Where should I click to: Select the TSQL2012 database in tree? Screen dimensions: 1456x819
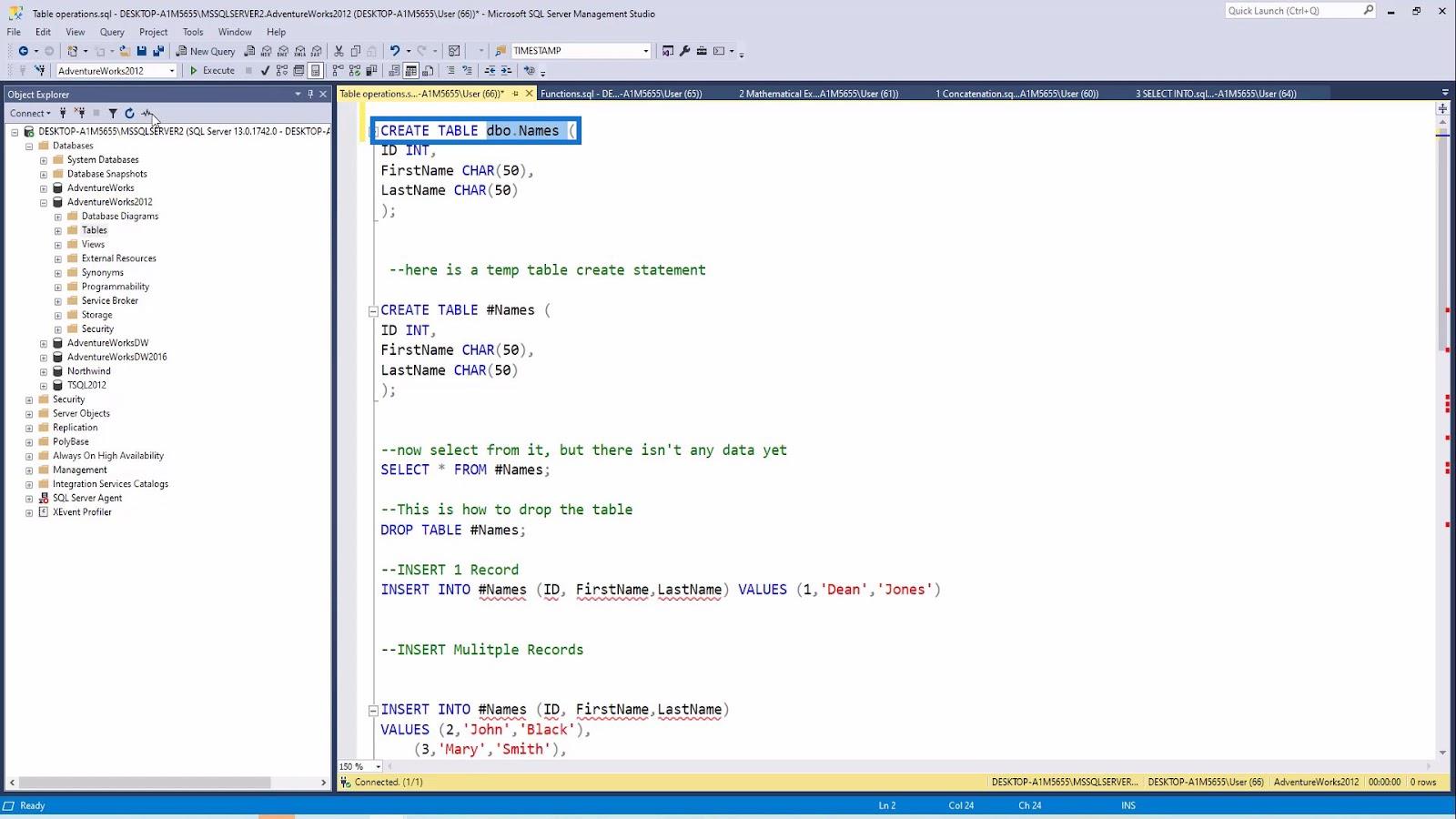[x=86, y=386]
